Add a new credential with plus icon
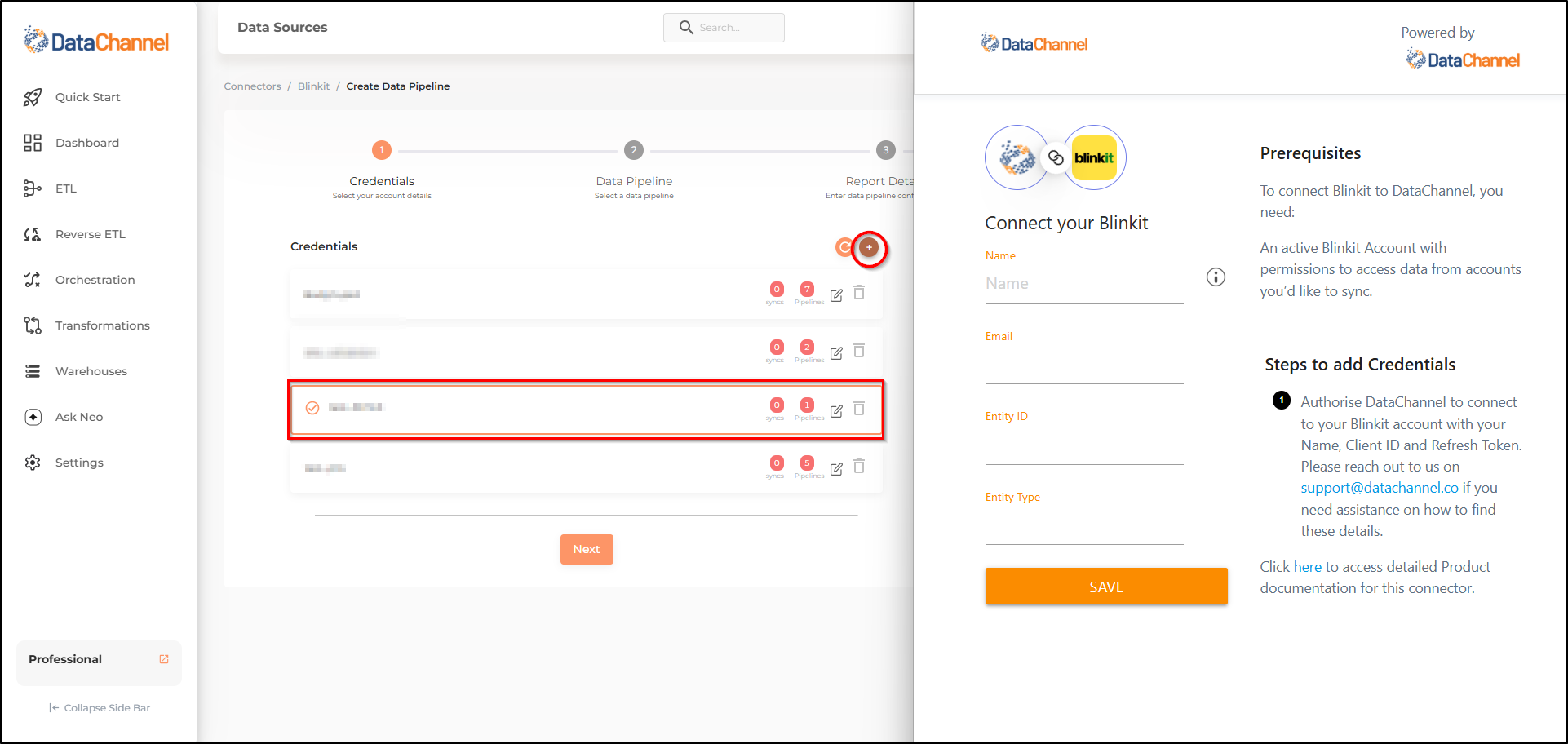1568x744 pixels. [870, 247]
